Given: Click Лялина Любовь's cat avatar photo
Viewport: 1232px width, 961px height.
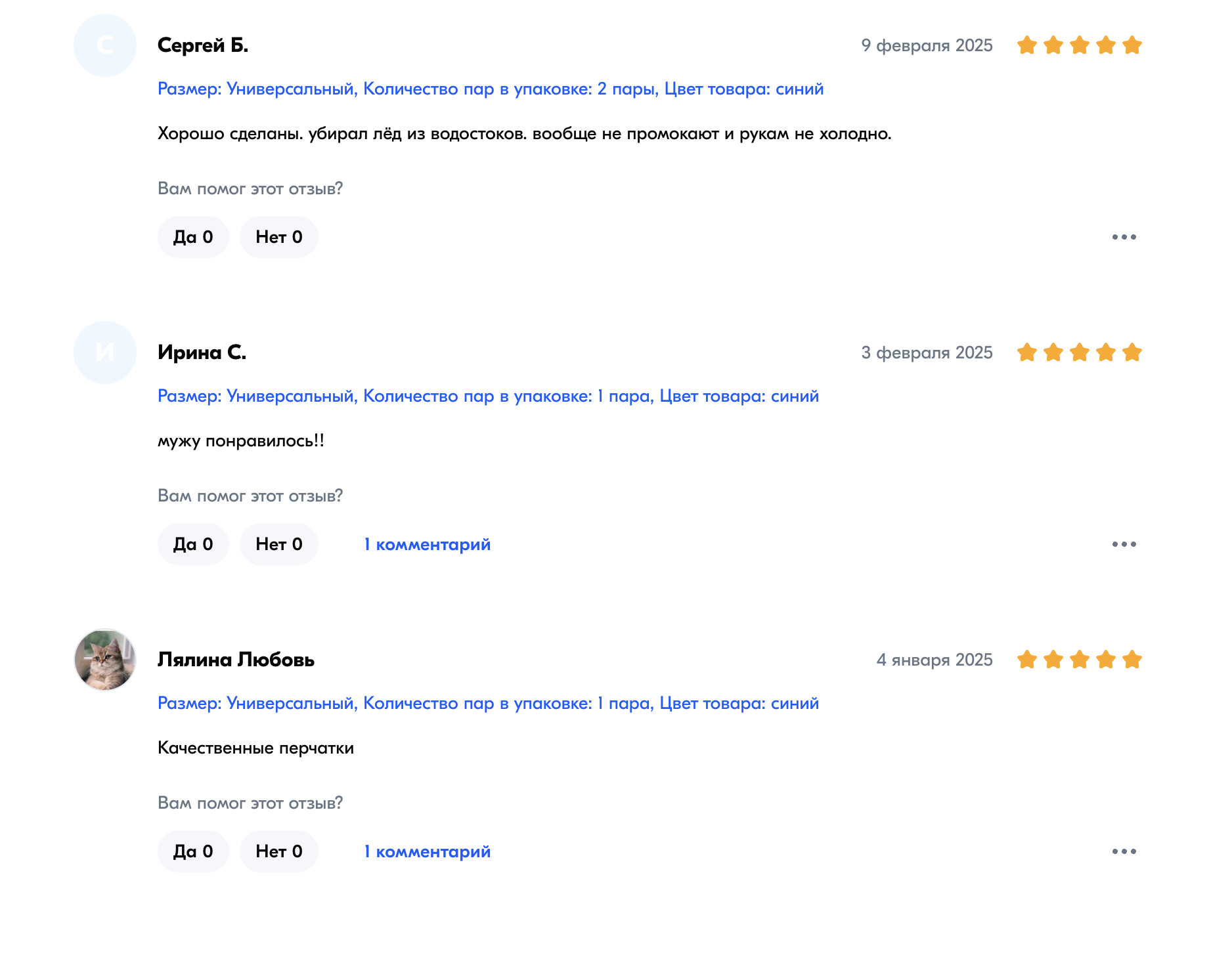Looking at the screenshot, I should [105, 660].
